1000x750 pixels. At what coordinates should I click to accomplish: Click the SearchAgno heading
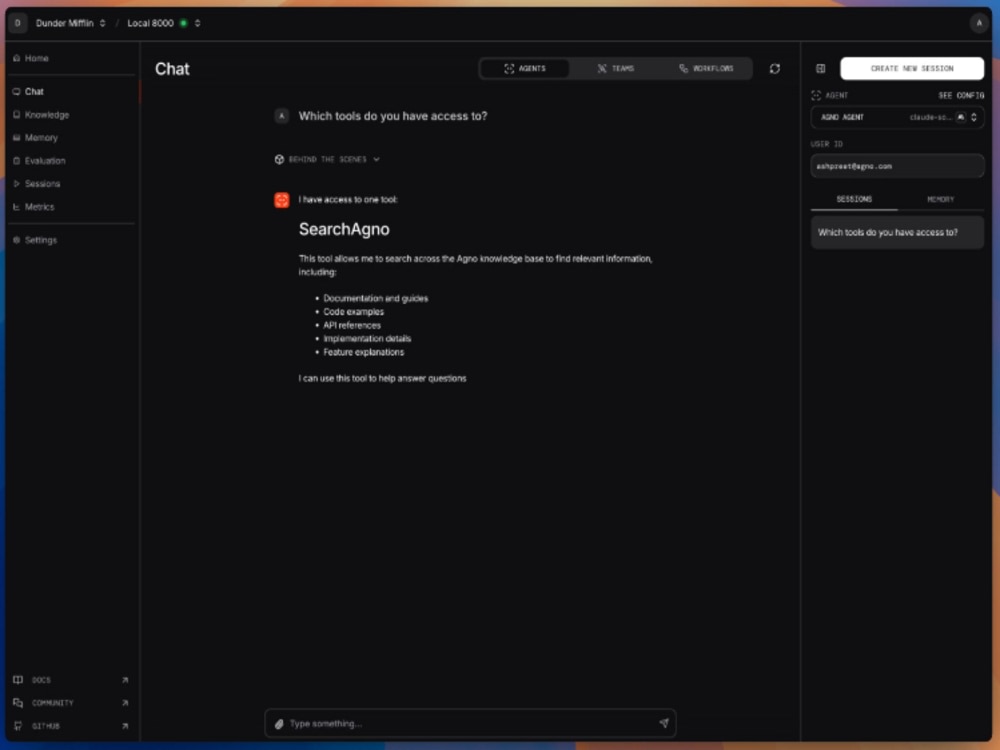coord(344,229)
